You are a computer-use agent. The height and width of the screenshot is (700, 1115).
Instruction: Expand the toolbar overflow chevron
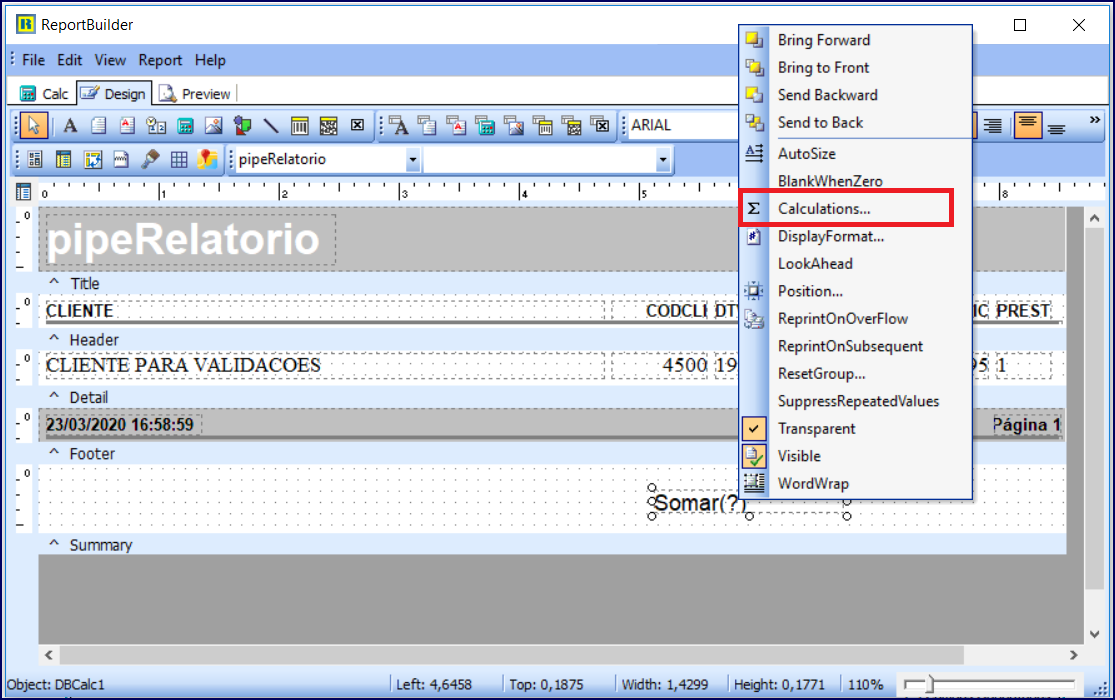(x=1094, y=120)
